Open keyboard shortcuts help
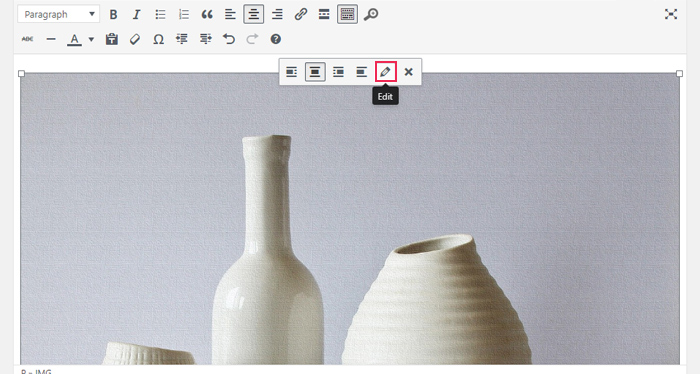Image resolution: width=700 pixels, height=374 pixels. [x=276, y=39]
